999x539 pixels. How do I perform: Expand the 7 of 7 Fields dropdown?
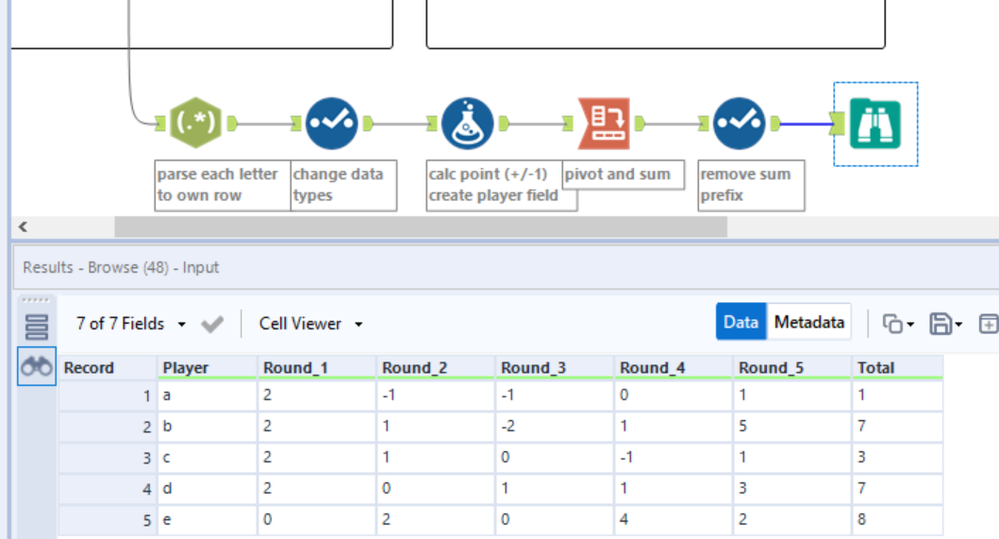[x=131, y=324]
